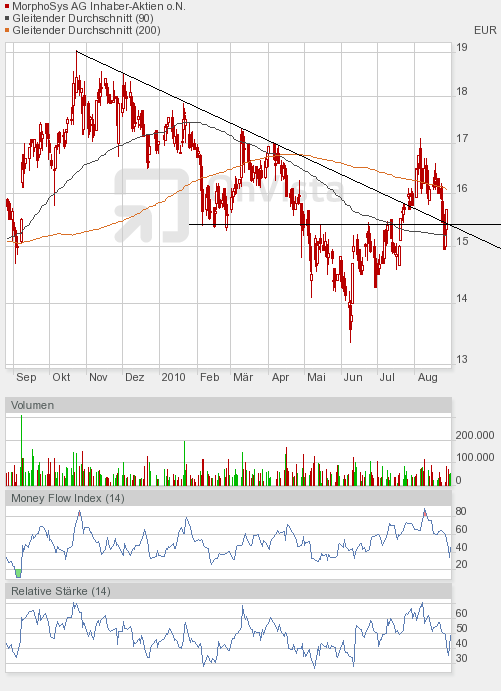Screen dimensions: 501x691
Task: Click the 30 Relative Stärke axis value
Action: pos(461,658)
